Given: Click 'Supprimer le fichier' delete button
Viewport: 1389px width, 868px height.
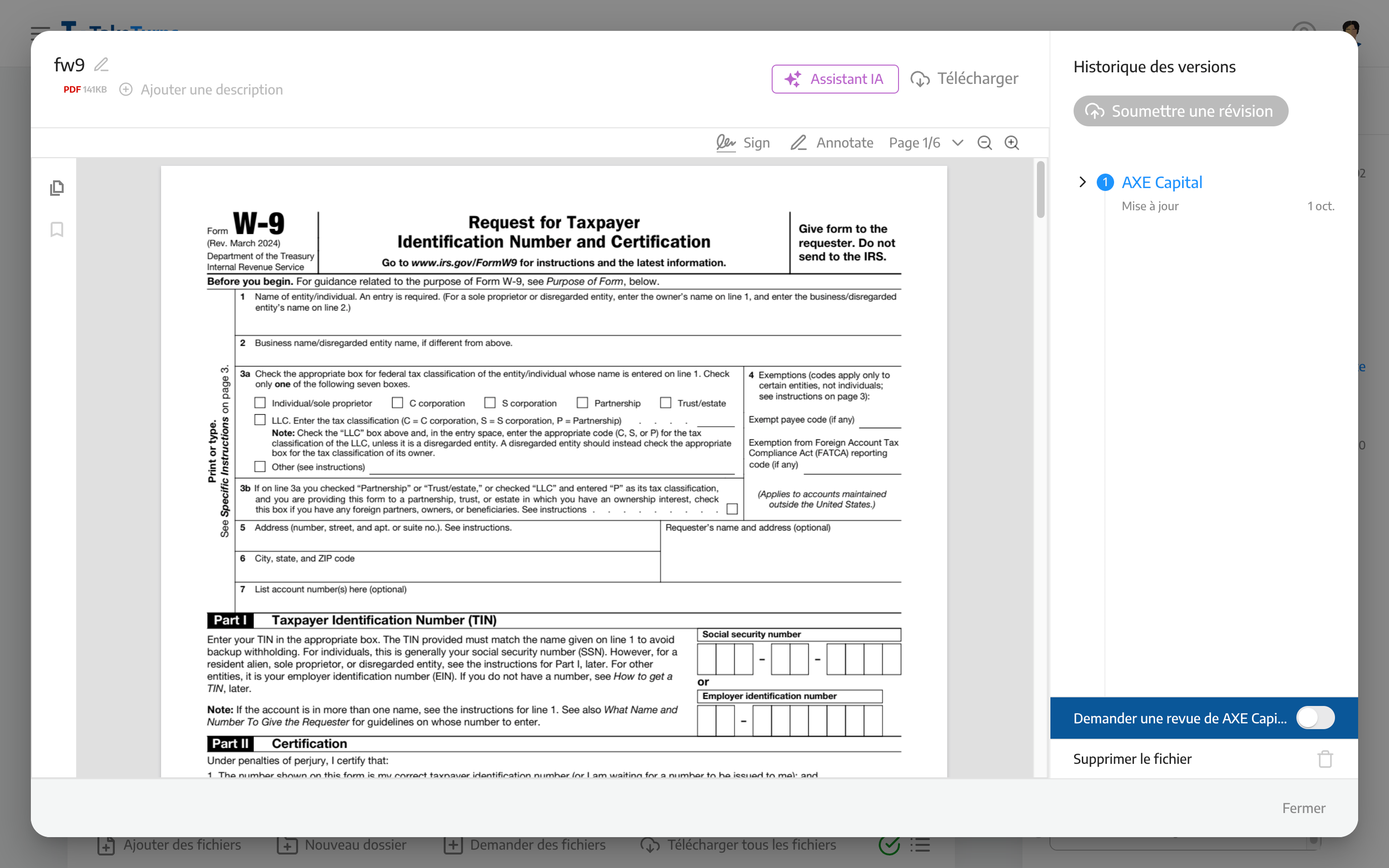Looking at the screenshot, I should click(x=1325, y=758).
